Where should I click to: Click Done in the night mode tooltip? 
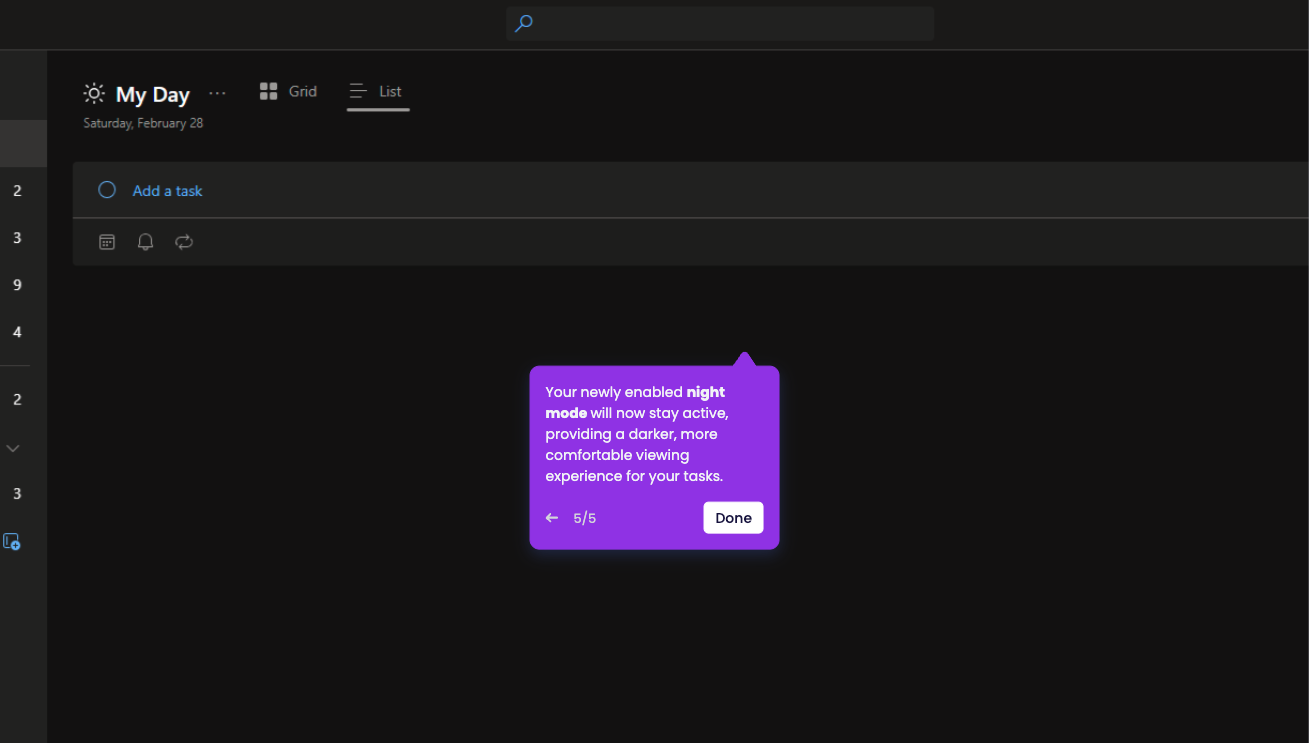click(x=733, y=518)
